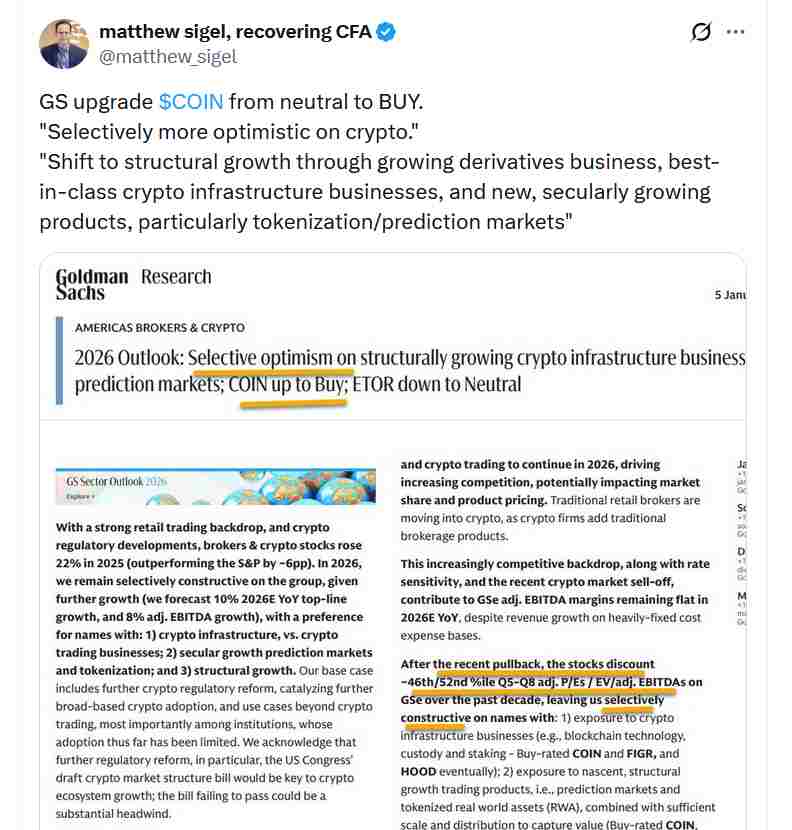Open the $COIN cashtag link
Screen dimensions: 792x830
tap(191, 102)
